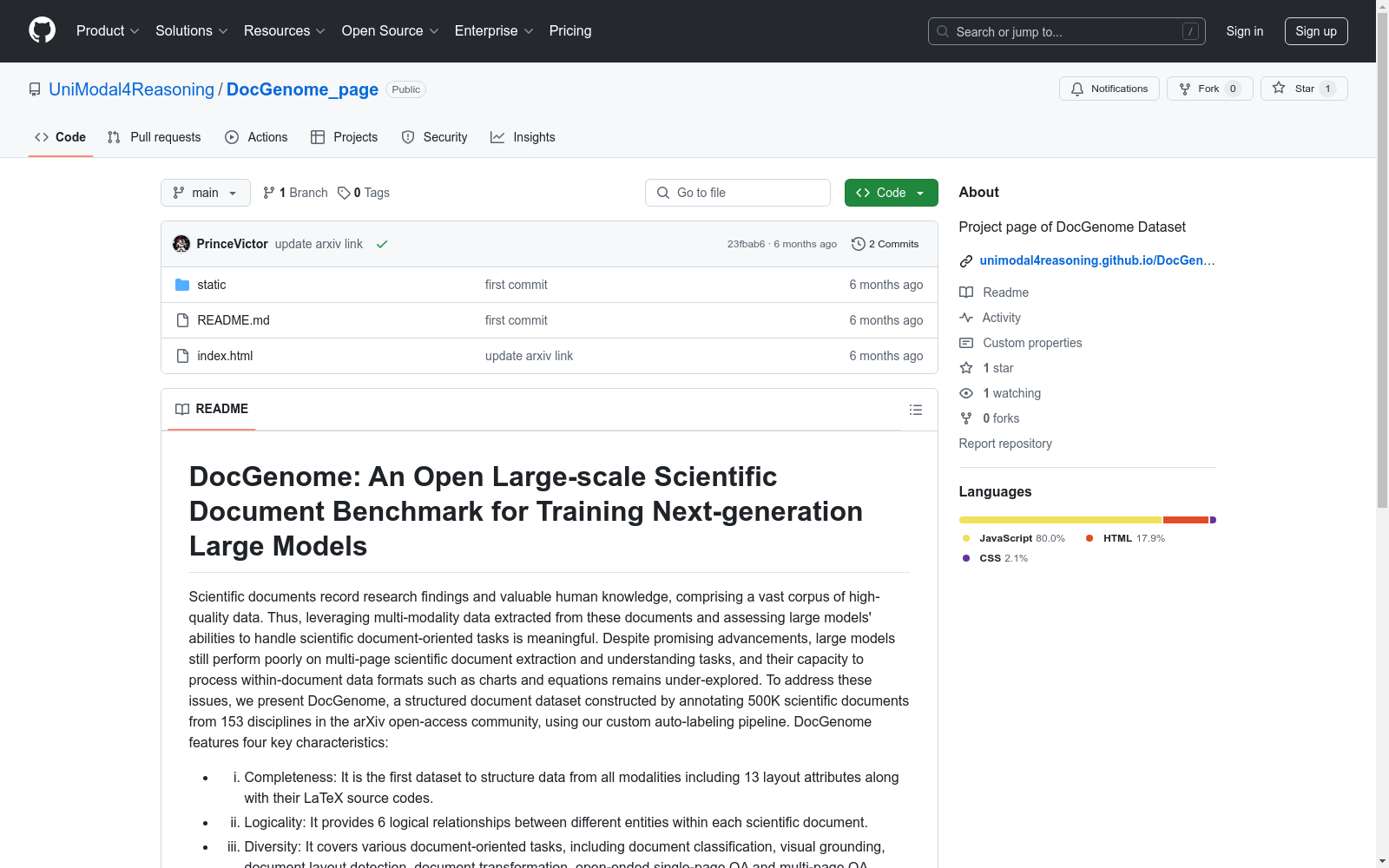Click the GitHub logo icon
This screenshot has height=868, width=1389.
(x=42, y=30)
